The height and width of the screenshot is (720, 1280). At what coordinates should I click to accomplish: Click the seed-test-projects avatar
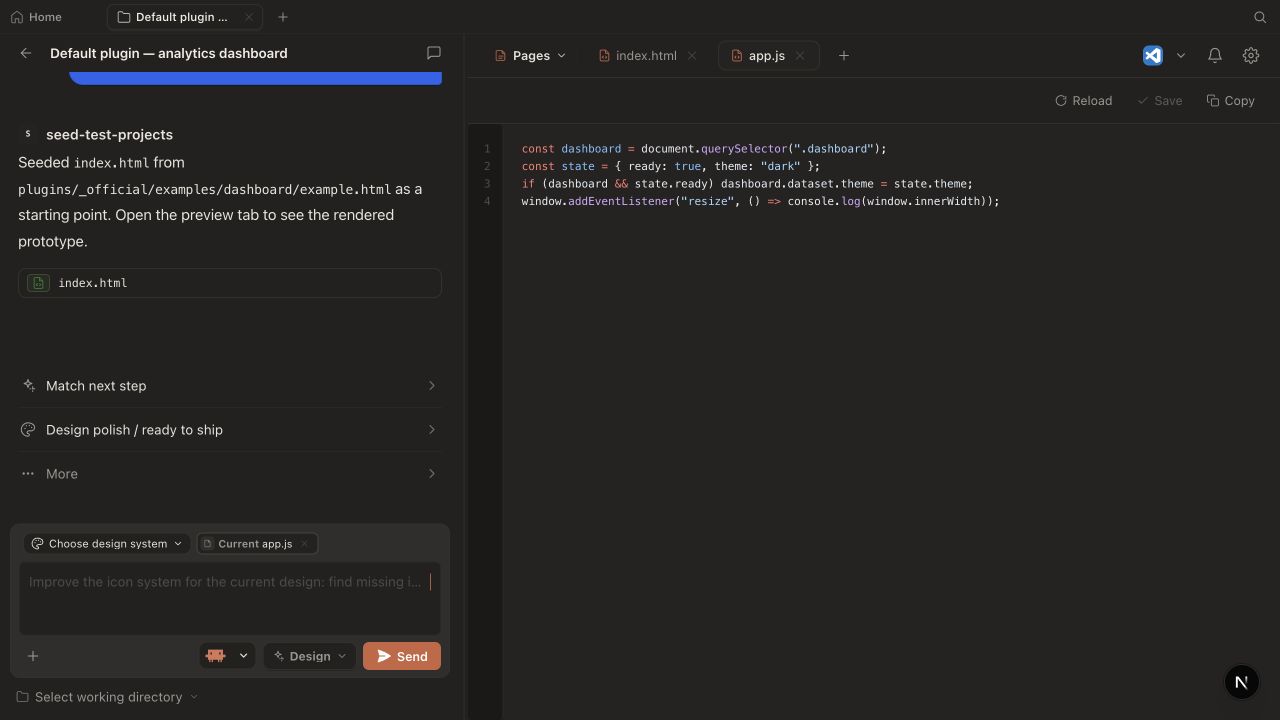coord(28,134)
